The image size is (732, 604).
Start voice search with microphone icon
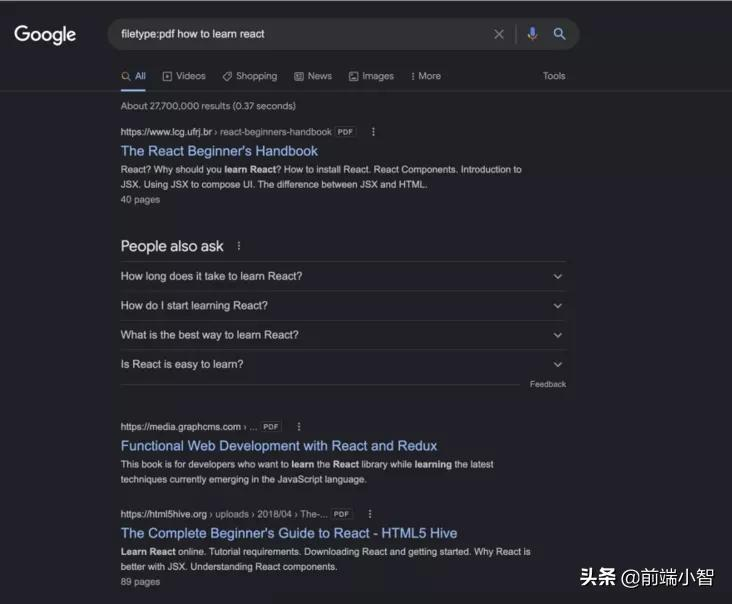(532, 34)
